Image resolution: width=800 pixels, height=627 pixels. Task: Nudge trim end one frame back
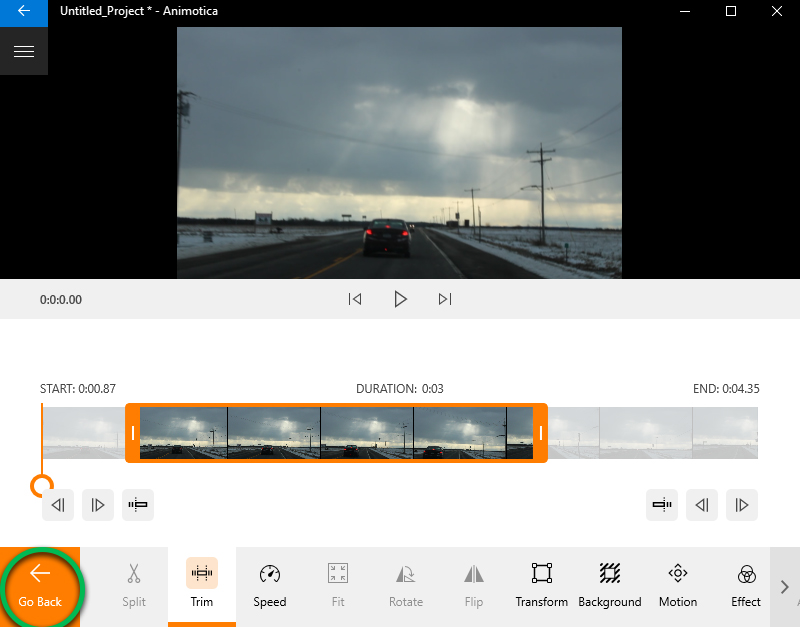coord(702,505)
